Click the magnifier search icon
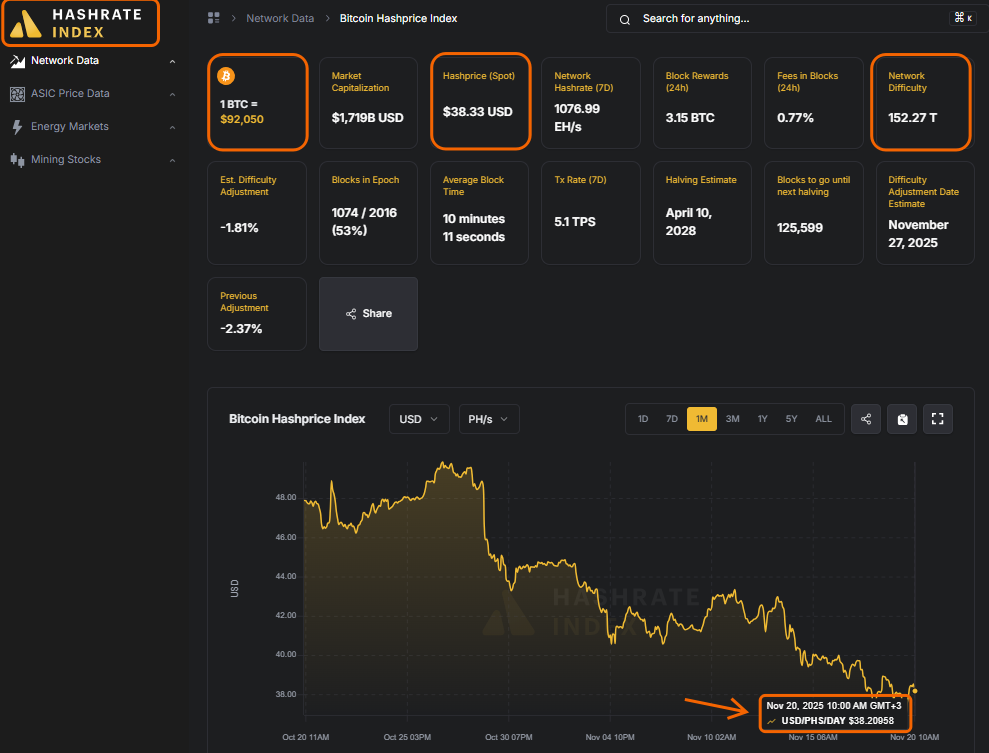The width and height of the screenshot is (989, 753). 624,20
